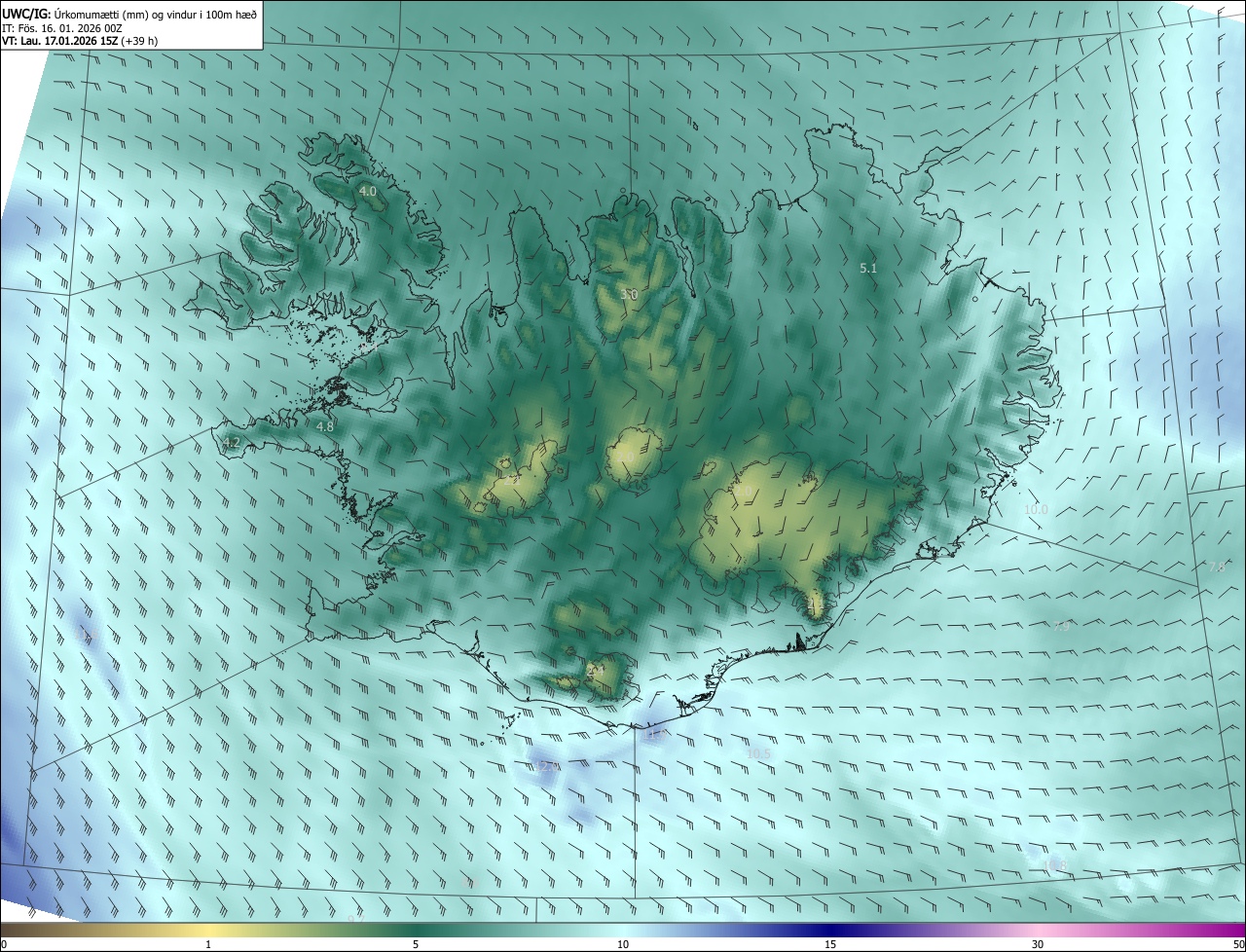Viewport: 1246px width, 952px height.
Task: Click the colorbar tick label 5
Action: tap(416, 944)
